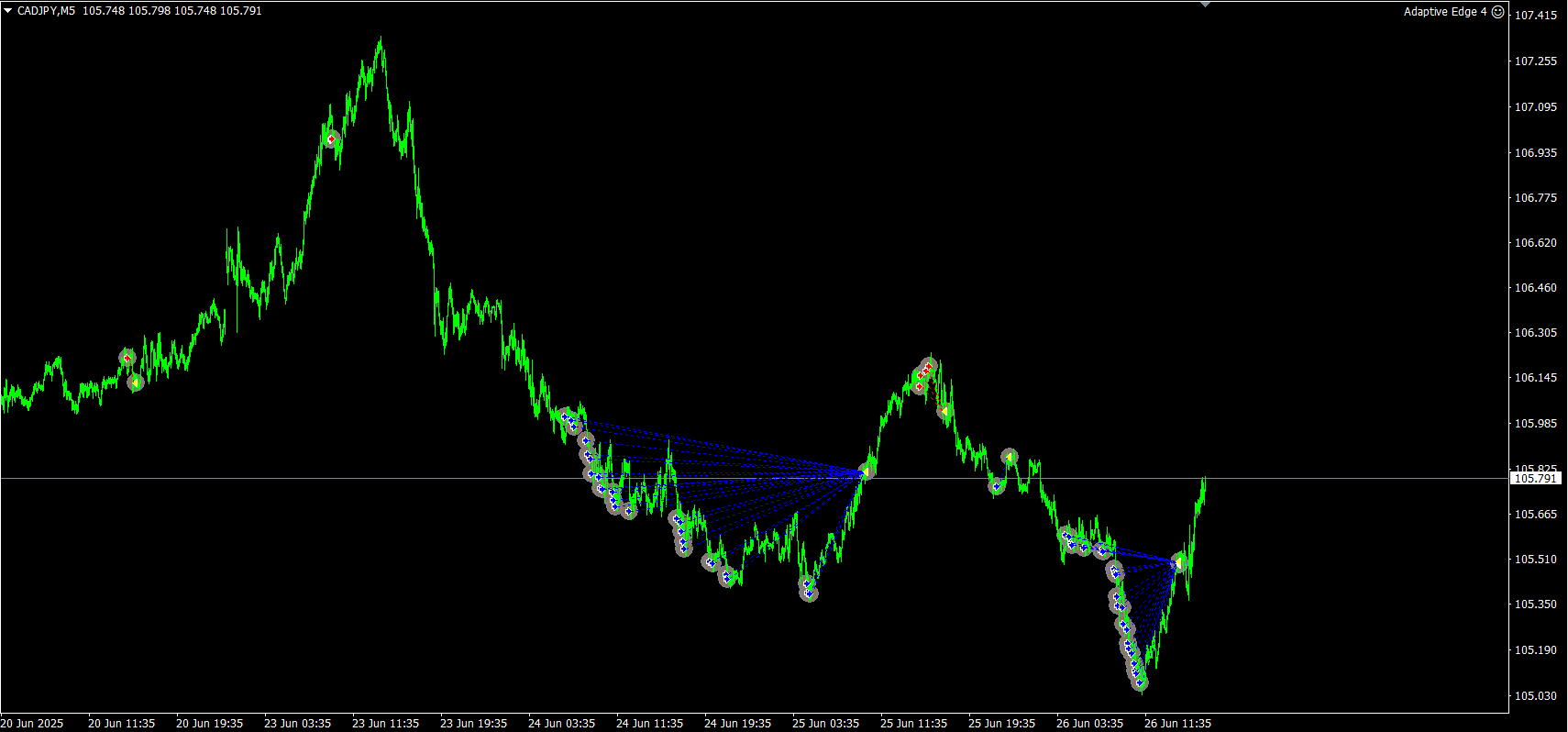Click price level 107.095 on the axis
1568x732 pixels.
(1535, 107)
